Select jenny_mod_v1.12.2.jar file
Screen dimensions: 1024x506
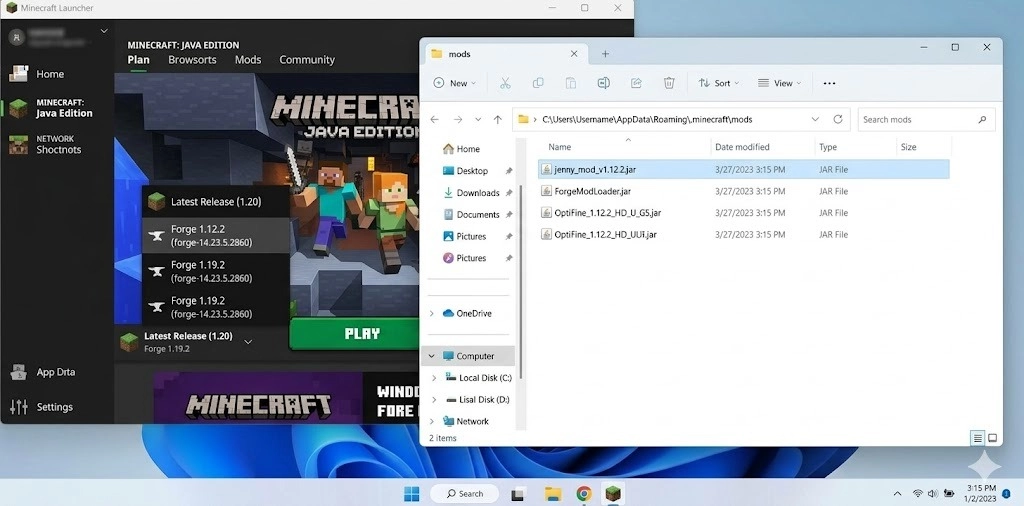click(743, 169)
